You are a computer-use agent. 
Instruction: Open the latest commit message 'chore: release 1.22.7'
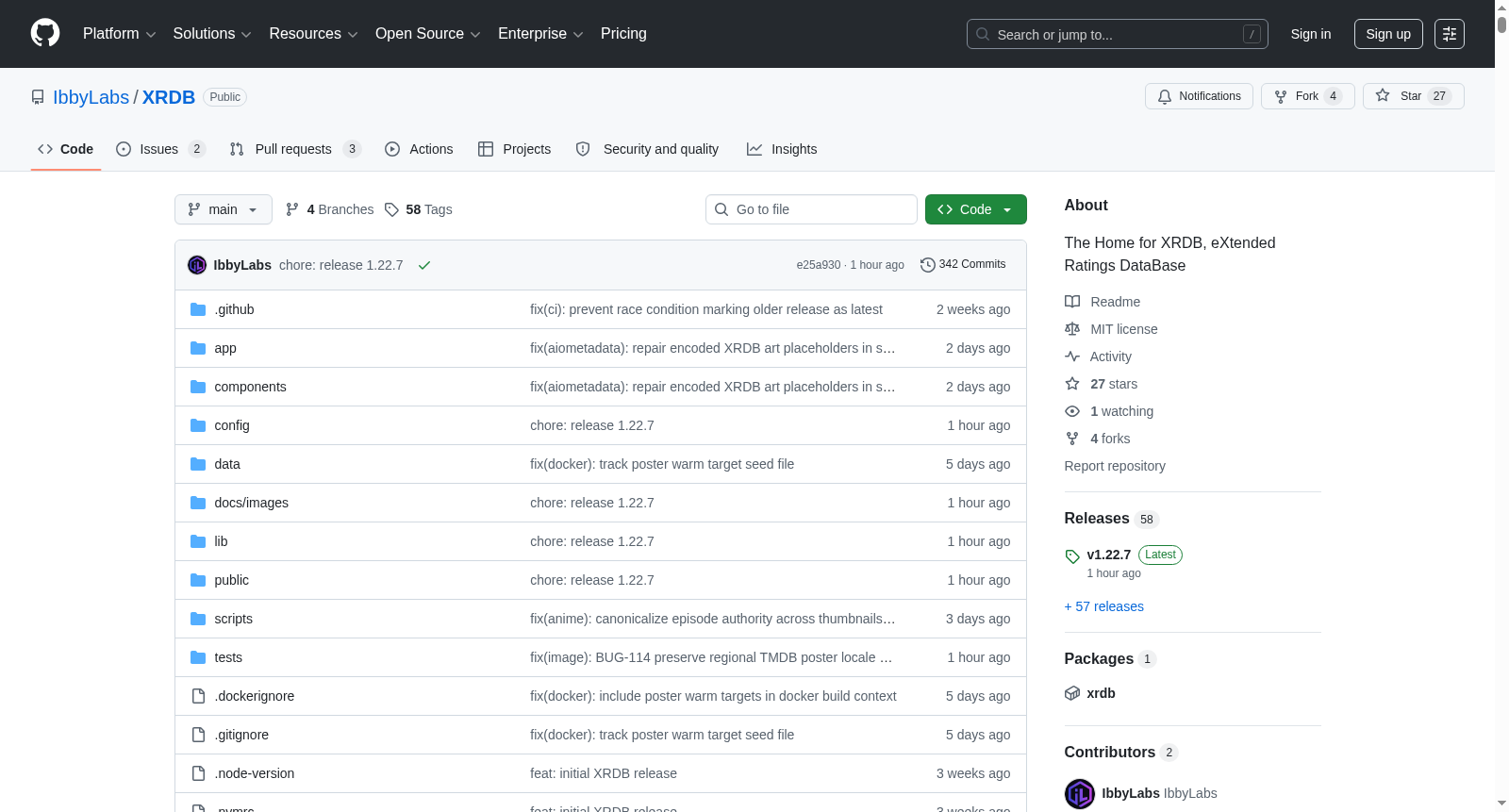(341, 265)
